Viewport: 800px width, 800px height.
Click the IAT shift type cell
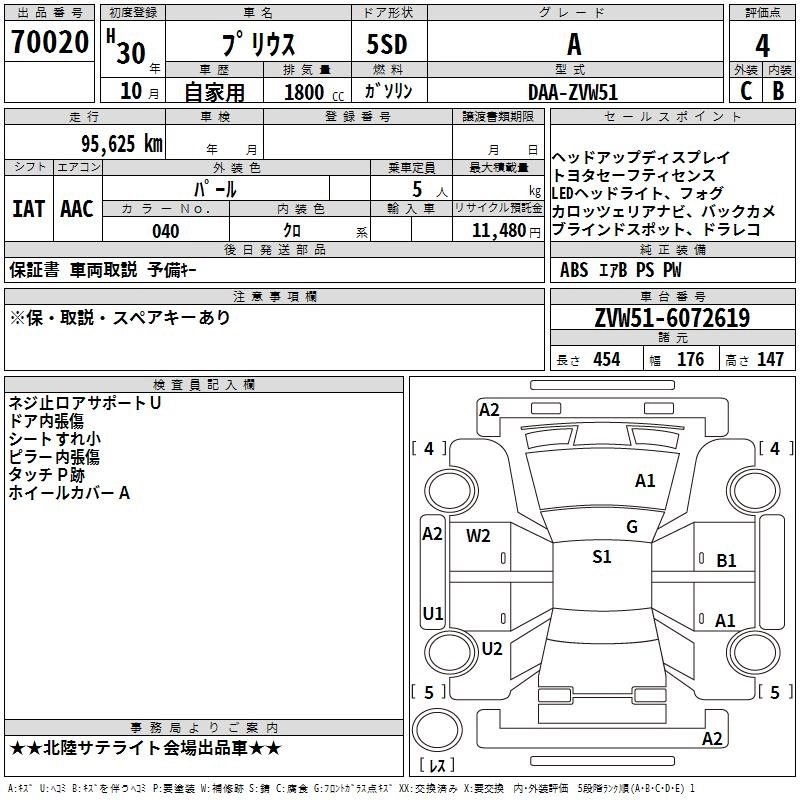29,209
